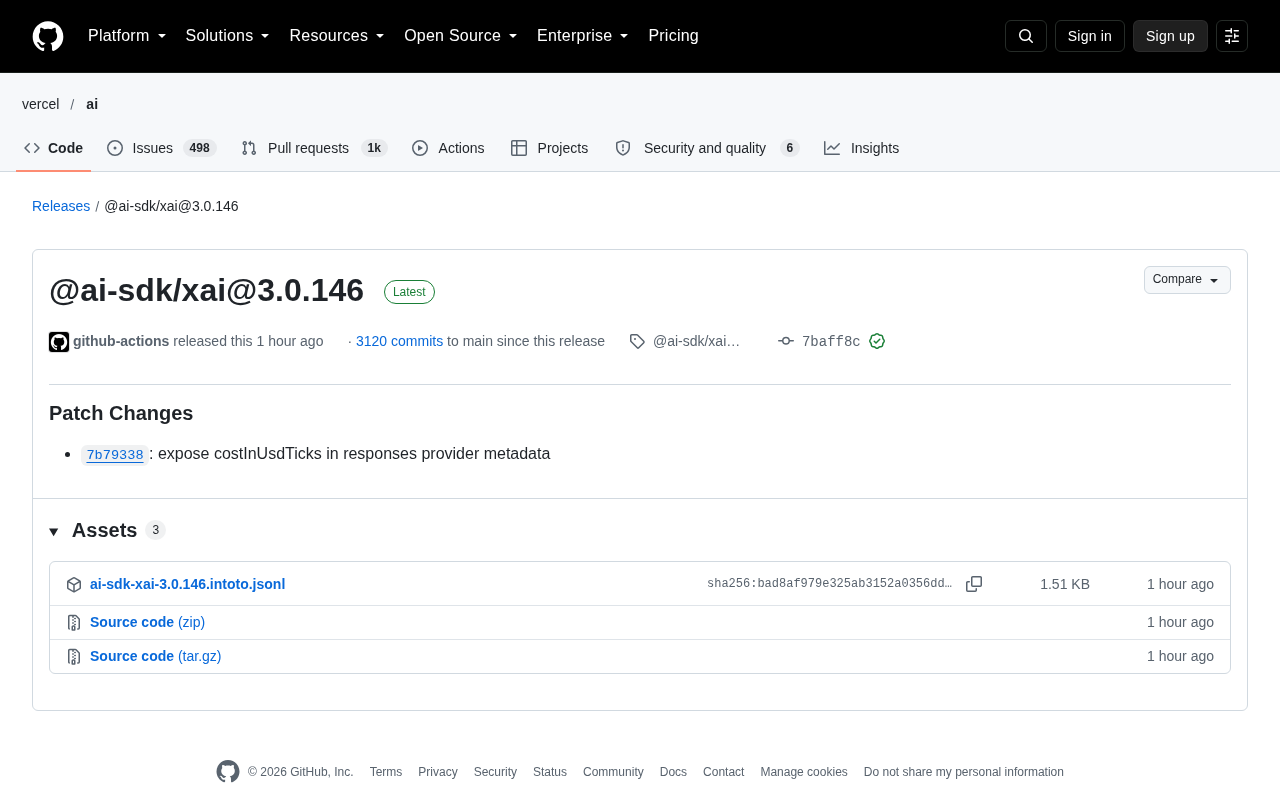
Task: Download Source code (zip)
Action: (147, 622)
